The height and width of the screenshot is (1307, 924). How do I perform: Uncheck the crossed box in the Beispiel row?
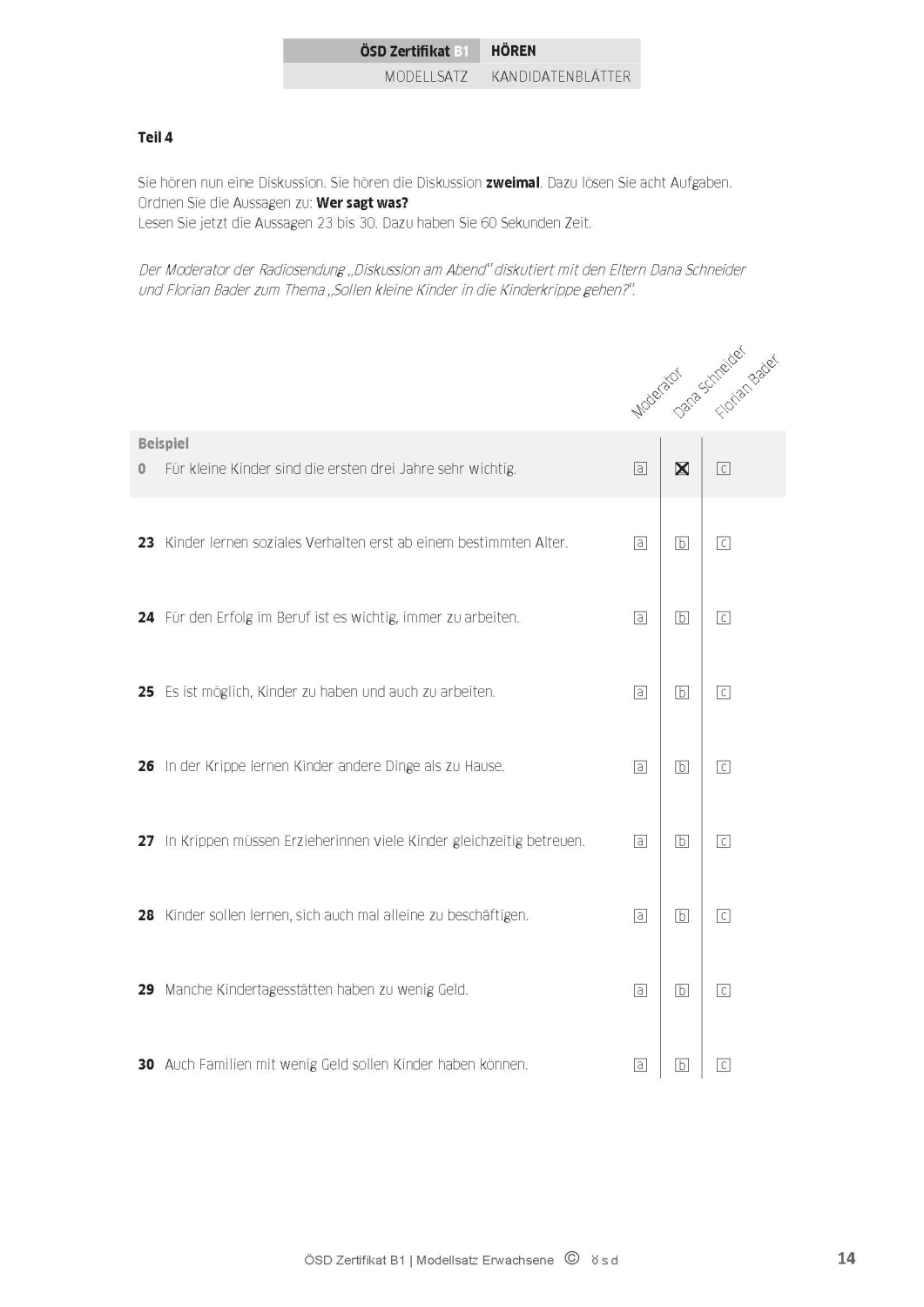pos(682,469)
